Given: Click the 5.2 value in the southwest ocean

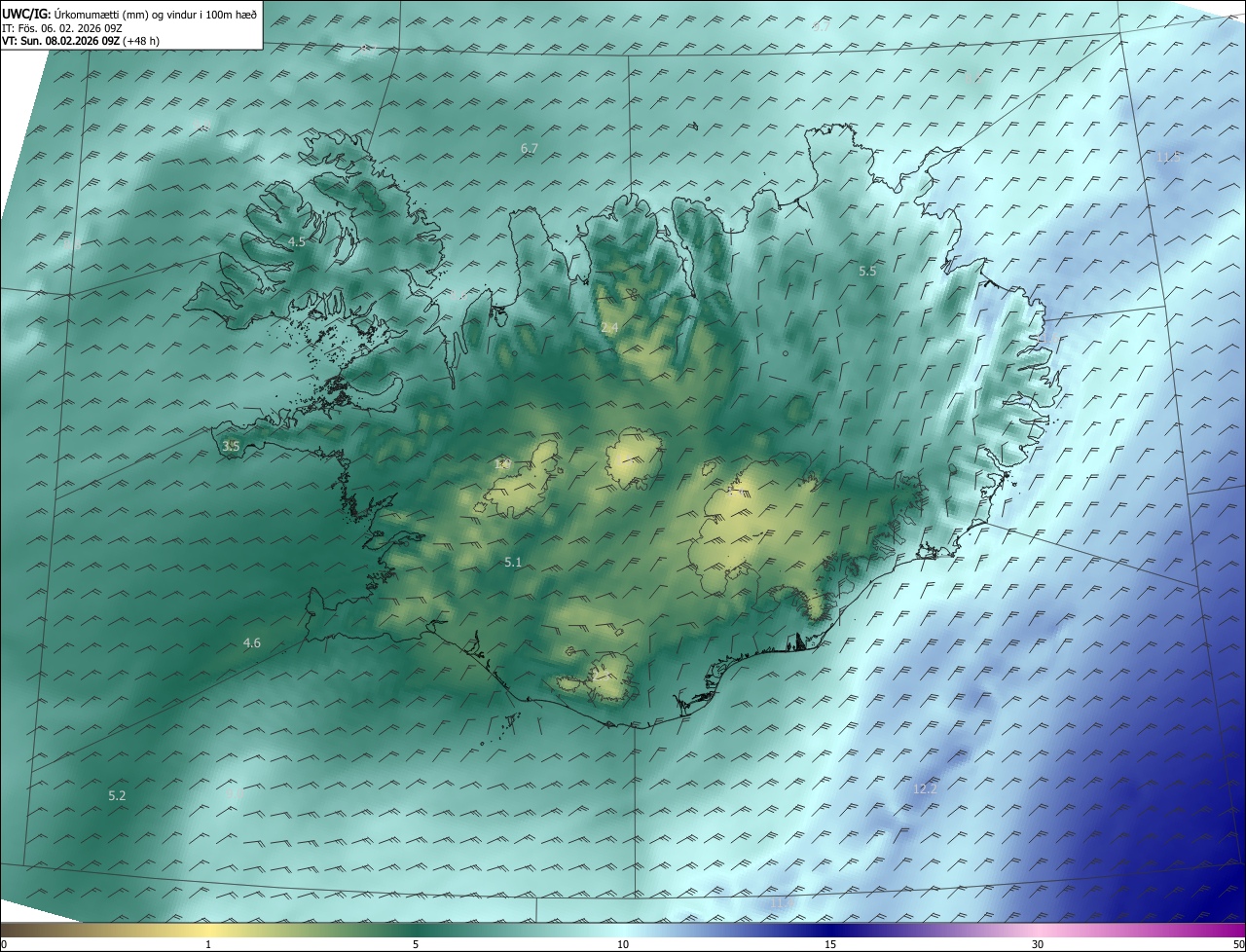Looking at the screenshot, I should pos(117,796).
